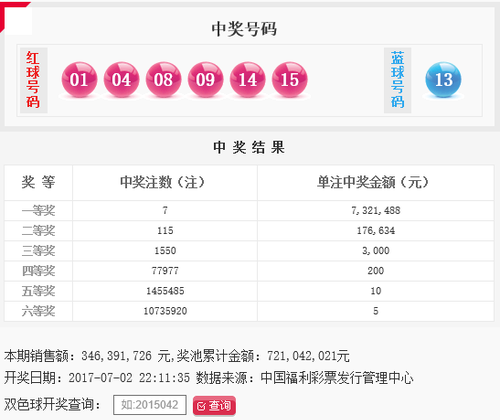This screenshot has width=500, height=420.
Task: Click red ball number 01
Action: (79, 79)
